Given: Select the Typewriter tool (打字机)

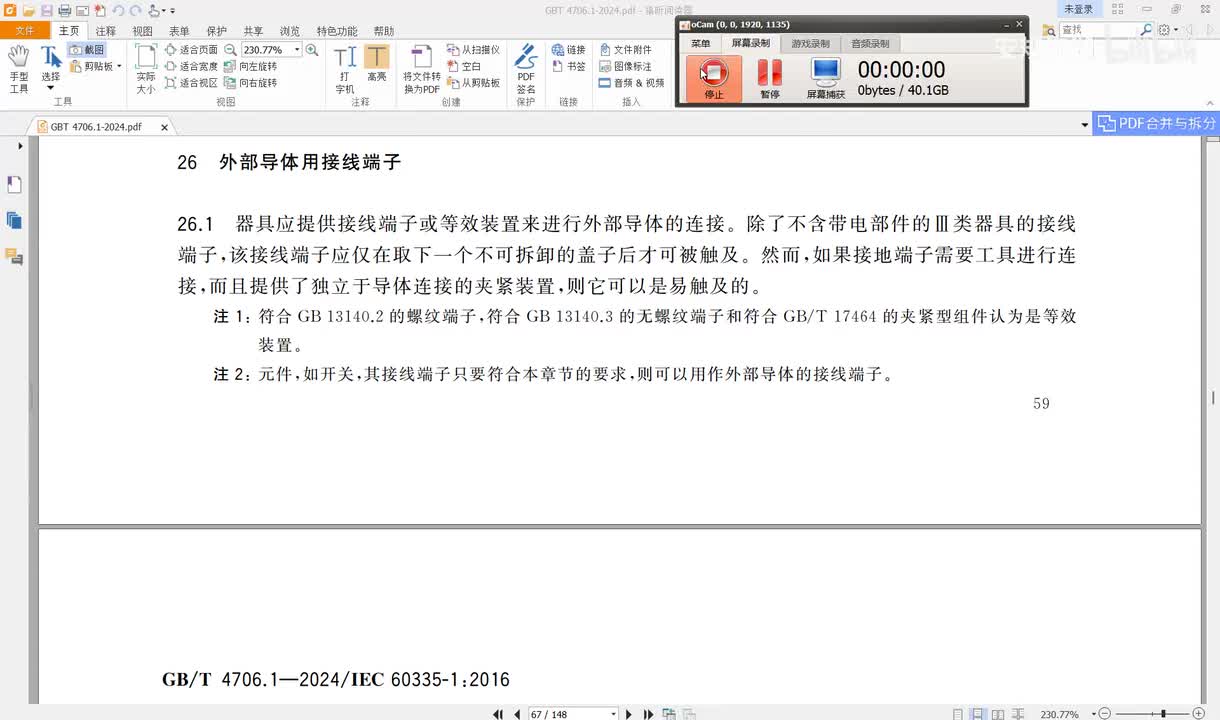Looking at the screenshot, I should (345, 69).
